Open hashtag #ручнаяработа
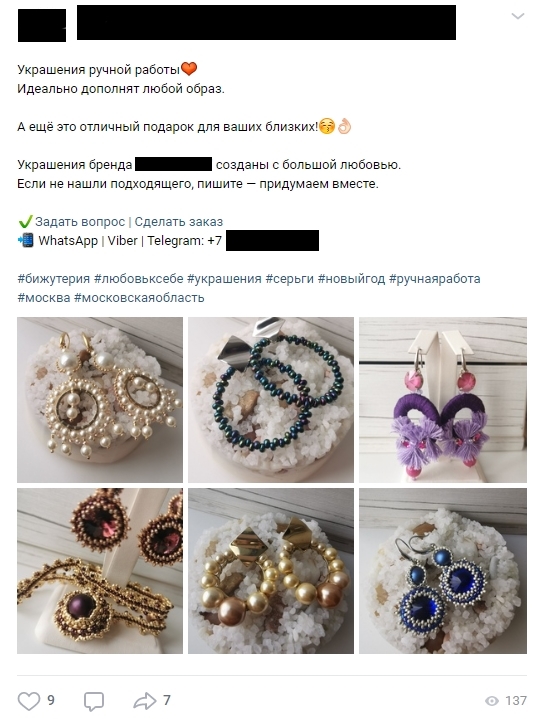The image size is (543, 719). 435,279
